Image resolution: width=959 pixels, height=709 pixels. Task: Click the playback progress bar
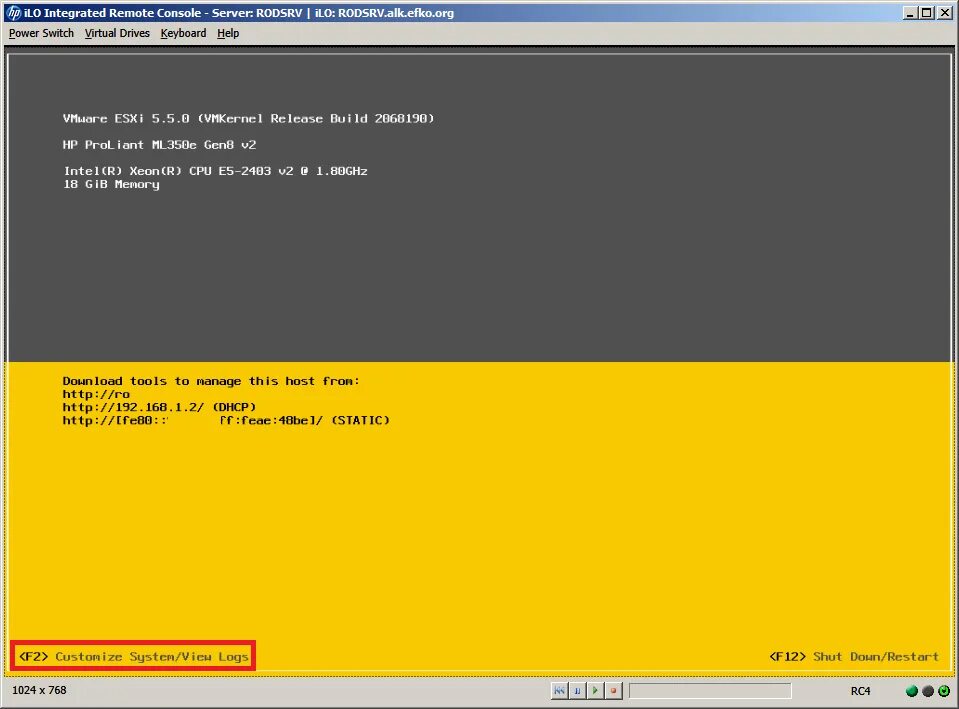[x=710, y=691]
